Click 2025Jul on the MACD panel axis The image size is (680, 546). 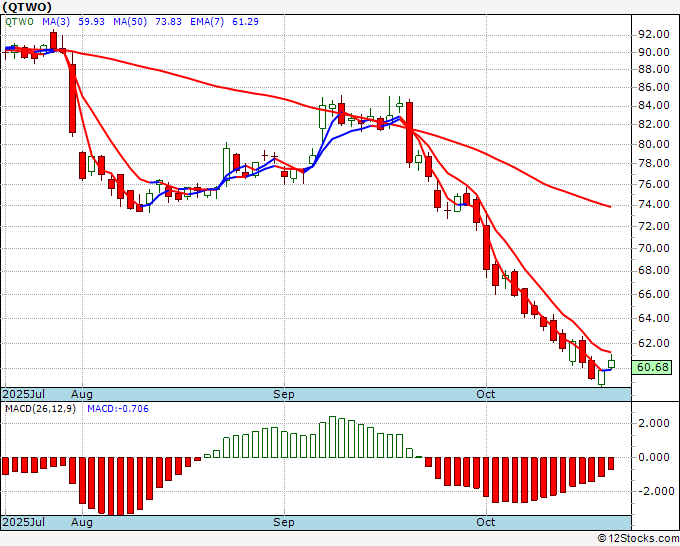24,522
